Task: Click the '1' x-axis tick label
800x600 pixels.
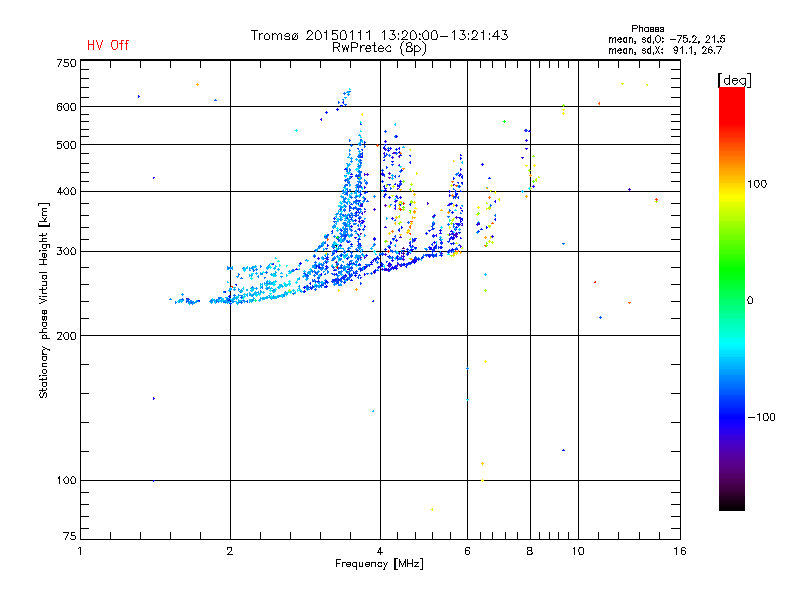Action: click(80, 551)
